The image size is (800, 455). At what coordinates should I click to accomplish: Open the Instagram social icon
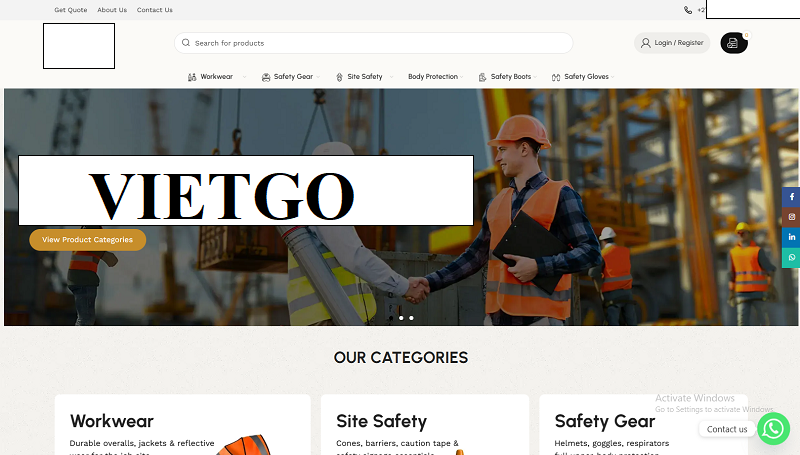click(x=791, y=217)
